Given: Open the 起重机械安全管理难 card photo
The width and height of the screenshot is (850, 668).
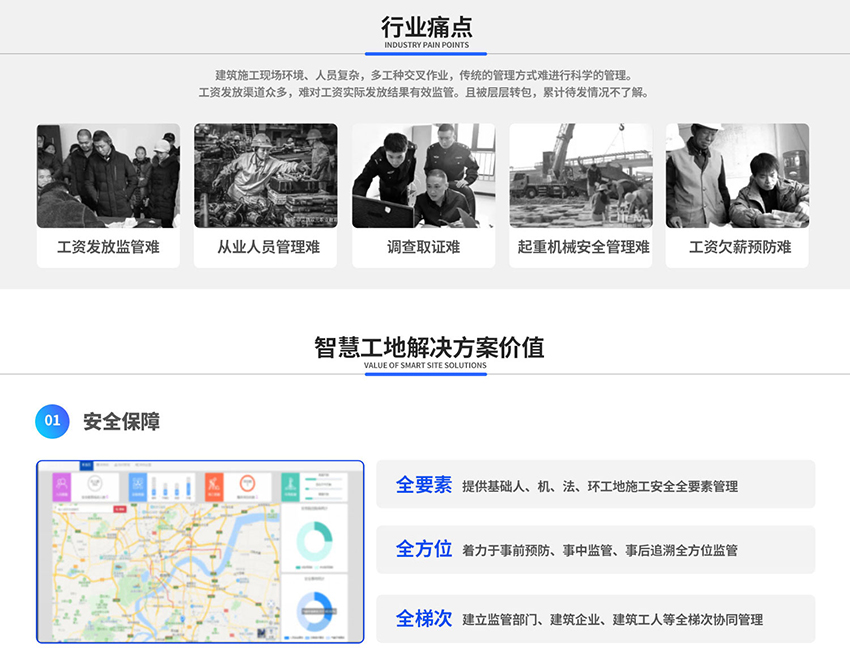Looking at the screenshot, I should [x=580, y=176].
